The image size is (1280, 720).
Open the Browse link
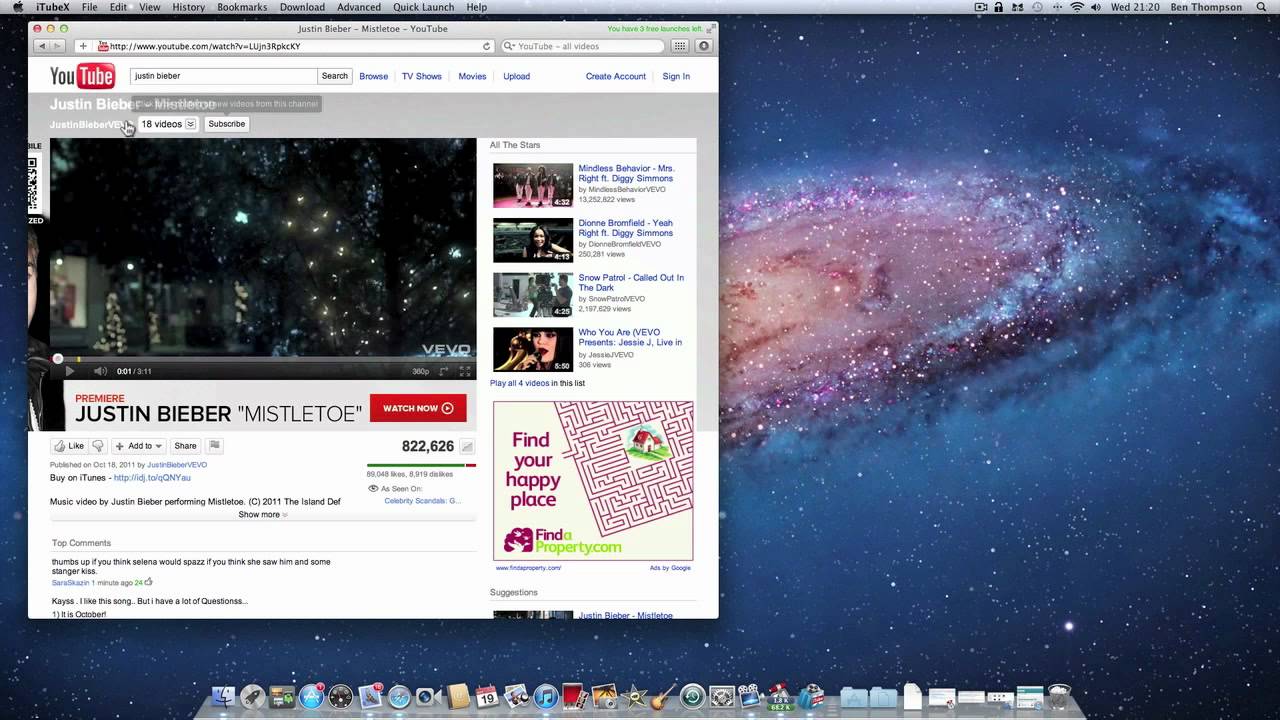point(374,76)
